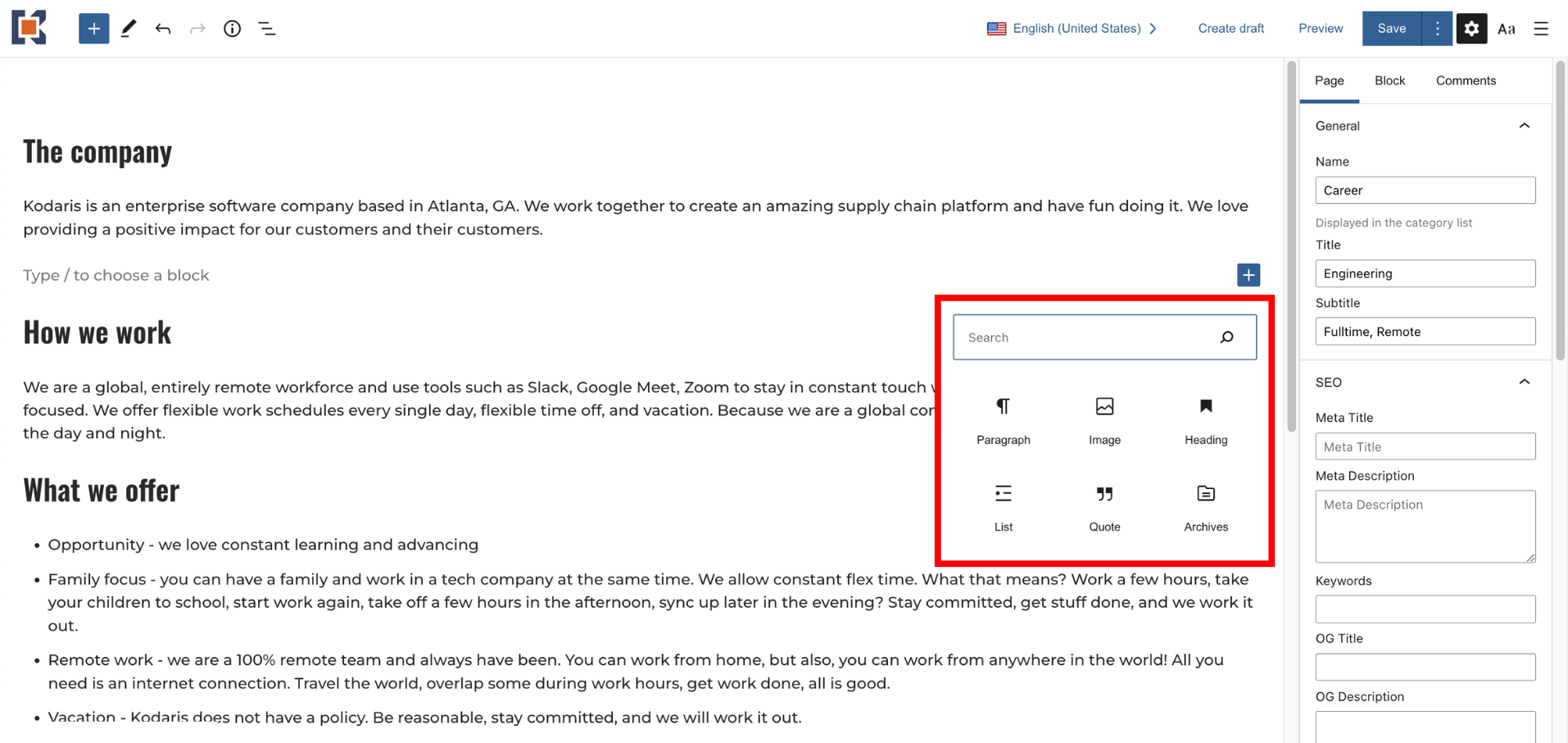Redo the last undone change

[197, 29]
